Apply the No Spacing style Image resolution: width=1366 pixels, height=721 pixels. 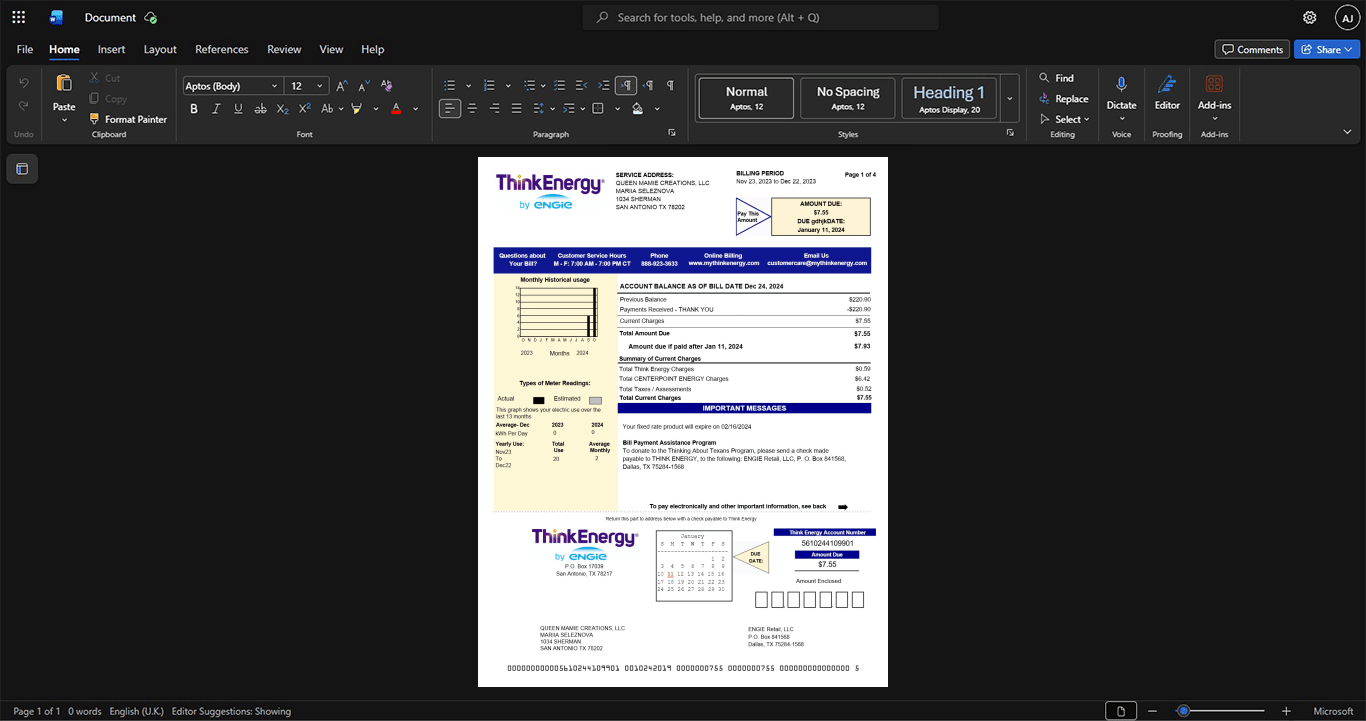point(848,98)
